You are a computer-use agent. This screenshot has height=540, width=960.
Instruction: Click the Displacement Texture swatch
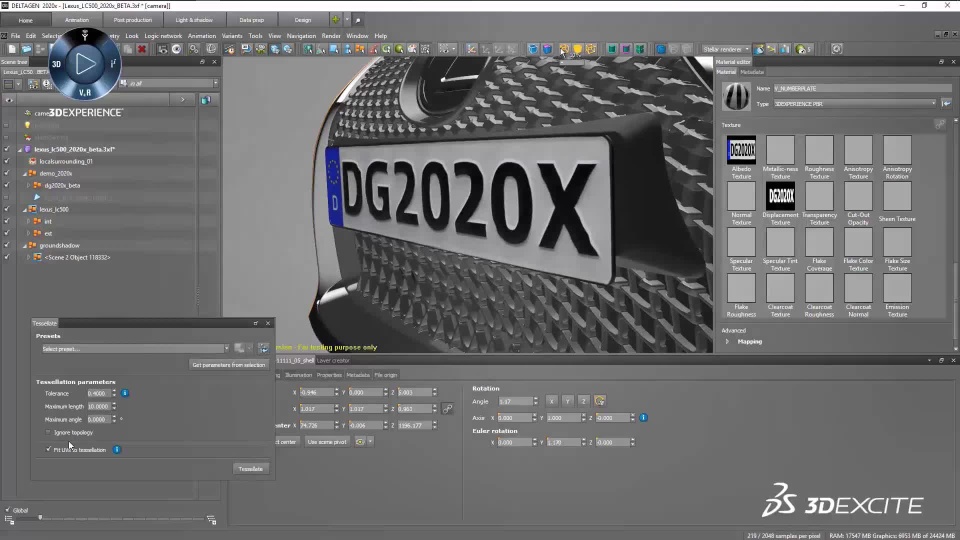click(x=780, y=196)
